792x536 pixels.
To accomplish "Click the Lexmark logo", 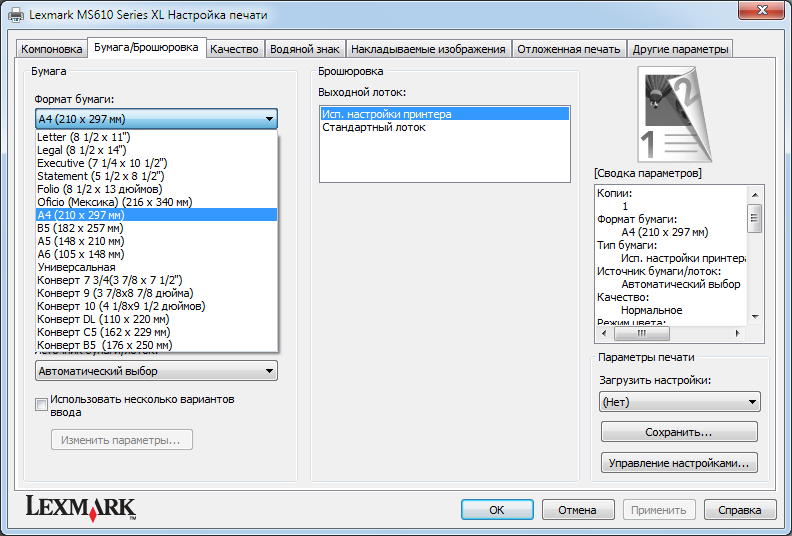I will (81, 508).
